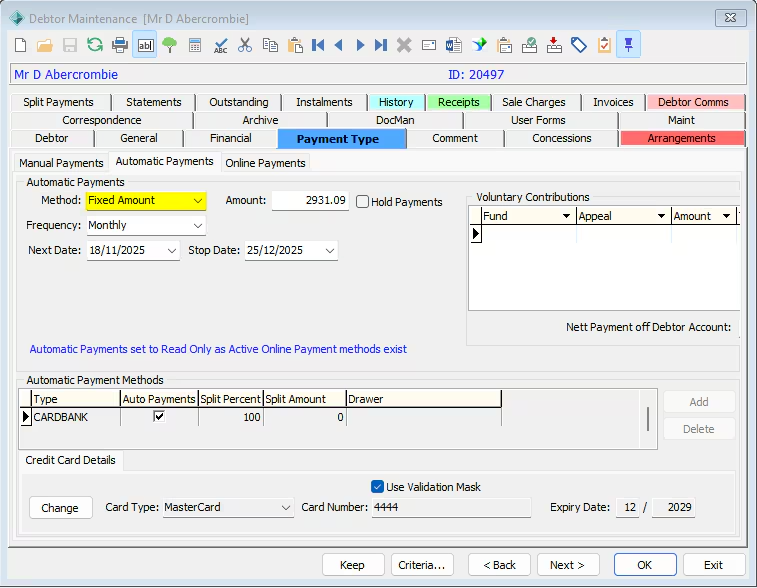Click the Criteria... button

click(422, 565)
